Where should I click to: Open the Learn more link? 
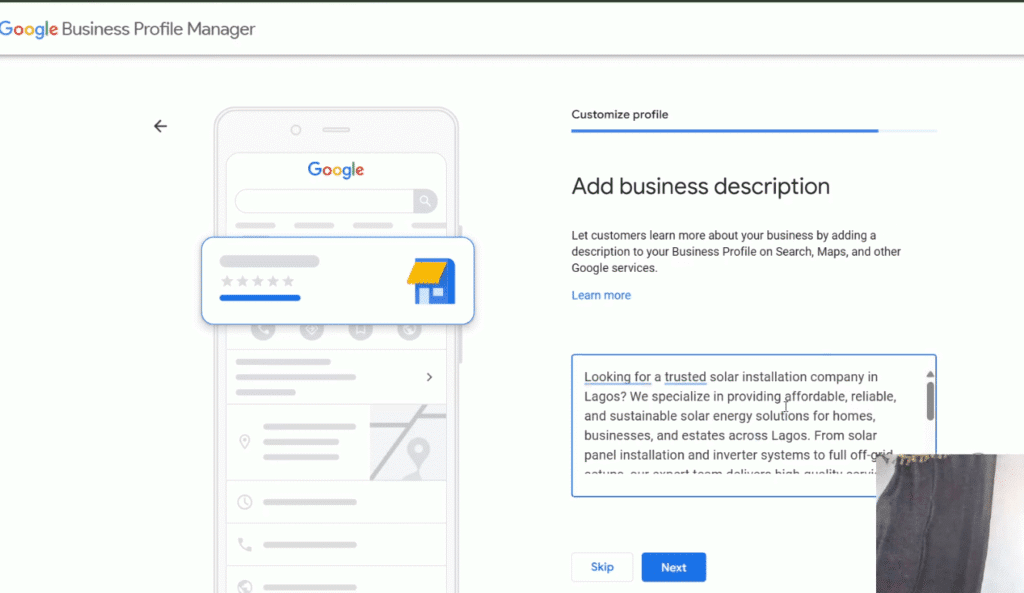(x=601, y=295)
